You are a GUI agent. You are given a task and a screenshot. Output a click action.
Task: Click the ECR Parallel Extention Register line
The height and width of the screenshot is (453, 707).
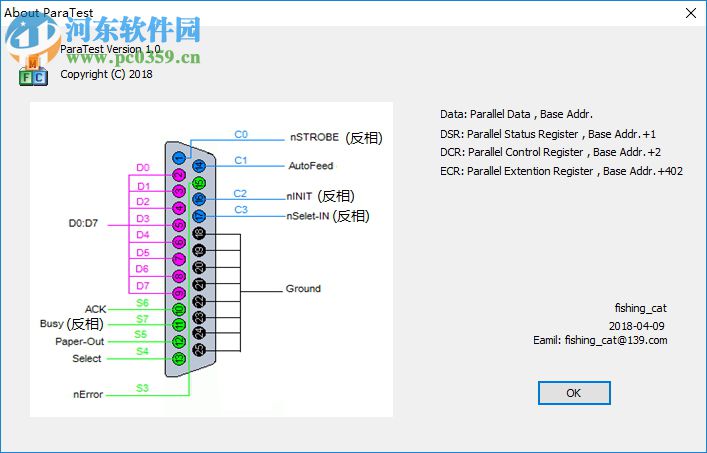click(561, 171)
